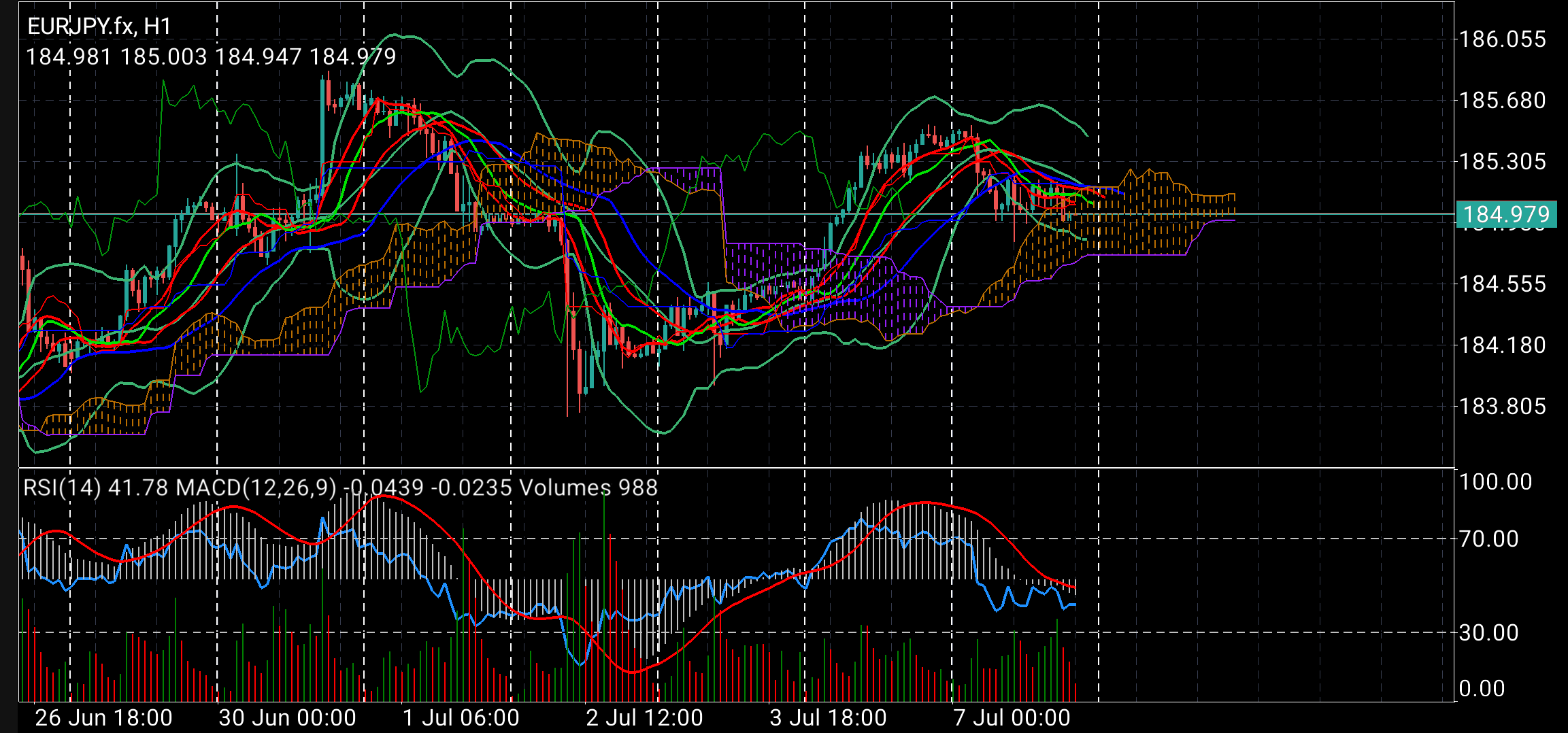Click the 185.305 price axis label
The width and height of the screenshot is (1568, 733).
coord(1503,161)
